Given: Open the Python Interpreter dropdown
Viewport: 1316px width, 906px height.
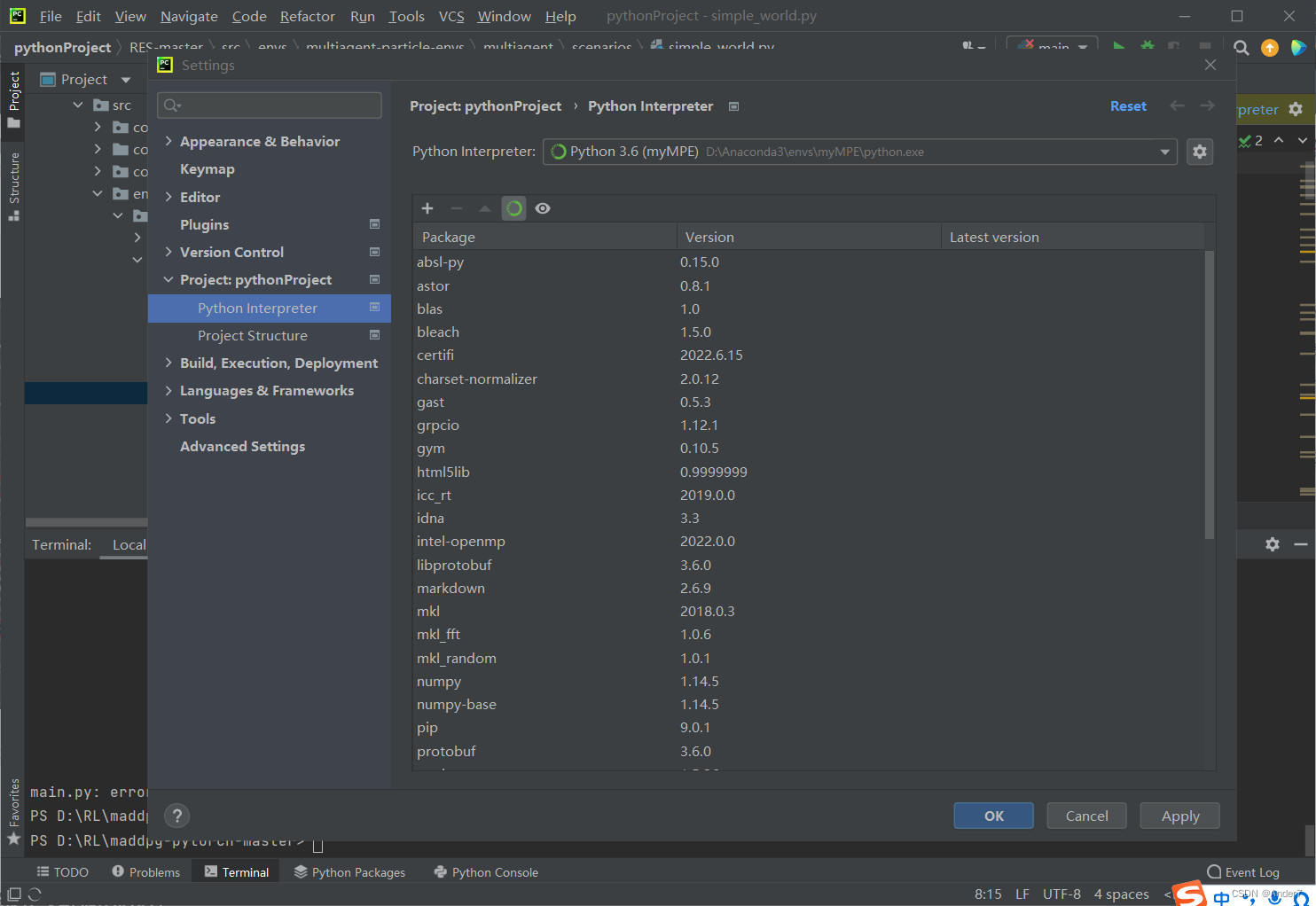Looking at the screenshot, I should 860,152.
